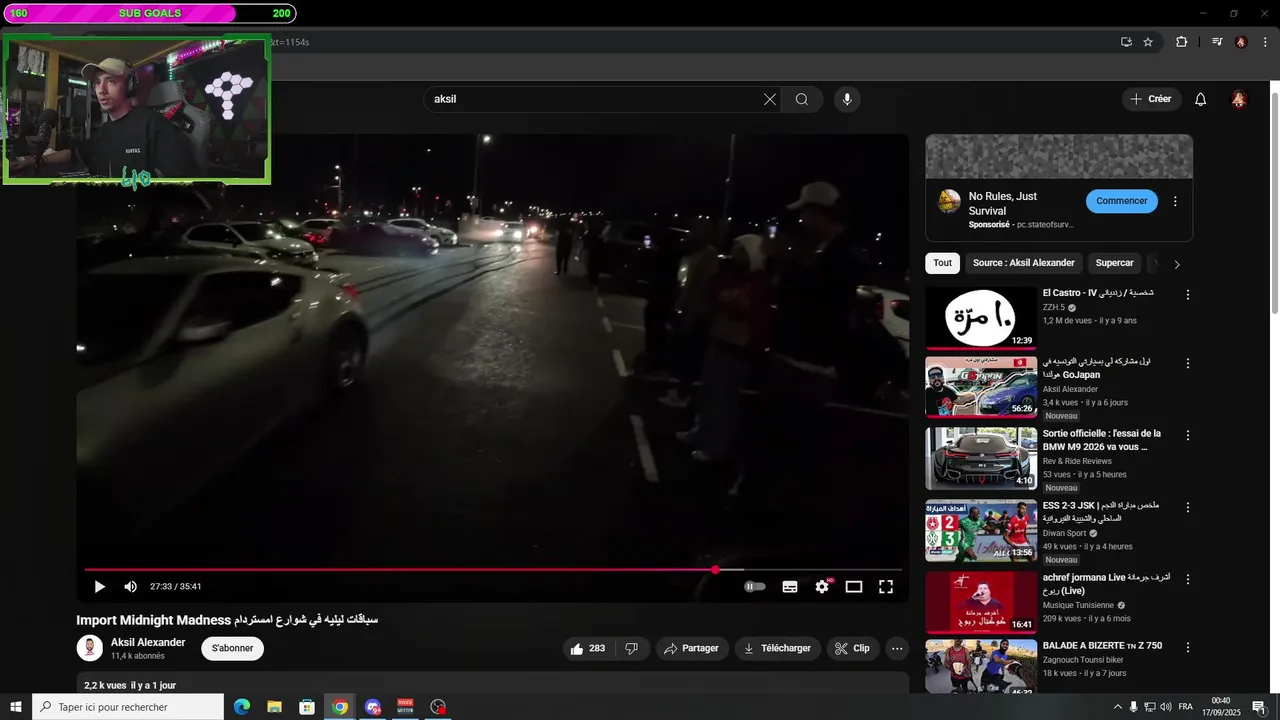This screenshot has height=720, width=1280.
Task: Bookmark this page with the star
Action: click(1148, 42)
